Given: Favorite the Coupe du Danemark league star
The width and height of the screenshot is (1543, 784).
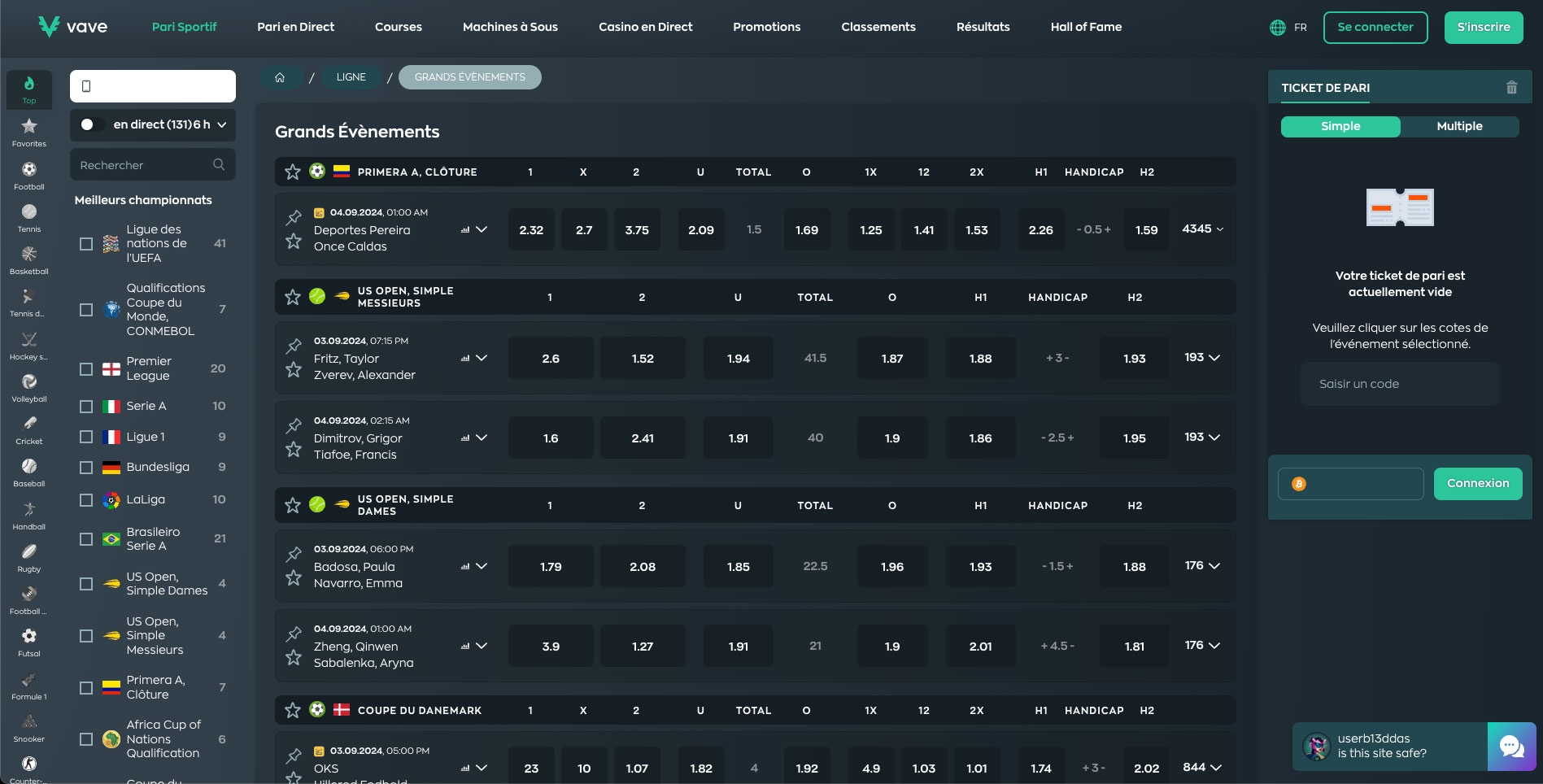Looking at the screenshot, I should pyautogui.click(x=293, y=710).
